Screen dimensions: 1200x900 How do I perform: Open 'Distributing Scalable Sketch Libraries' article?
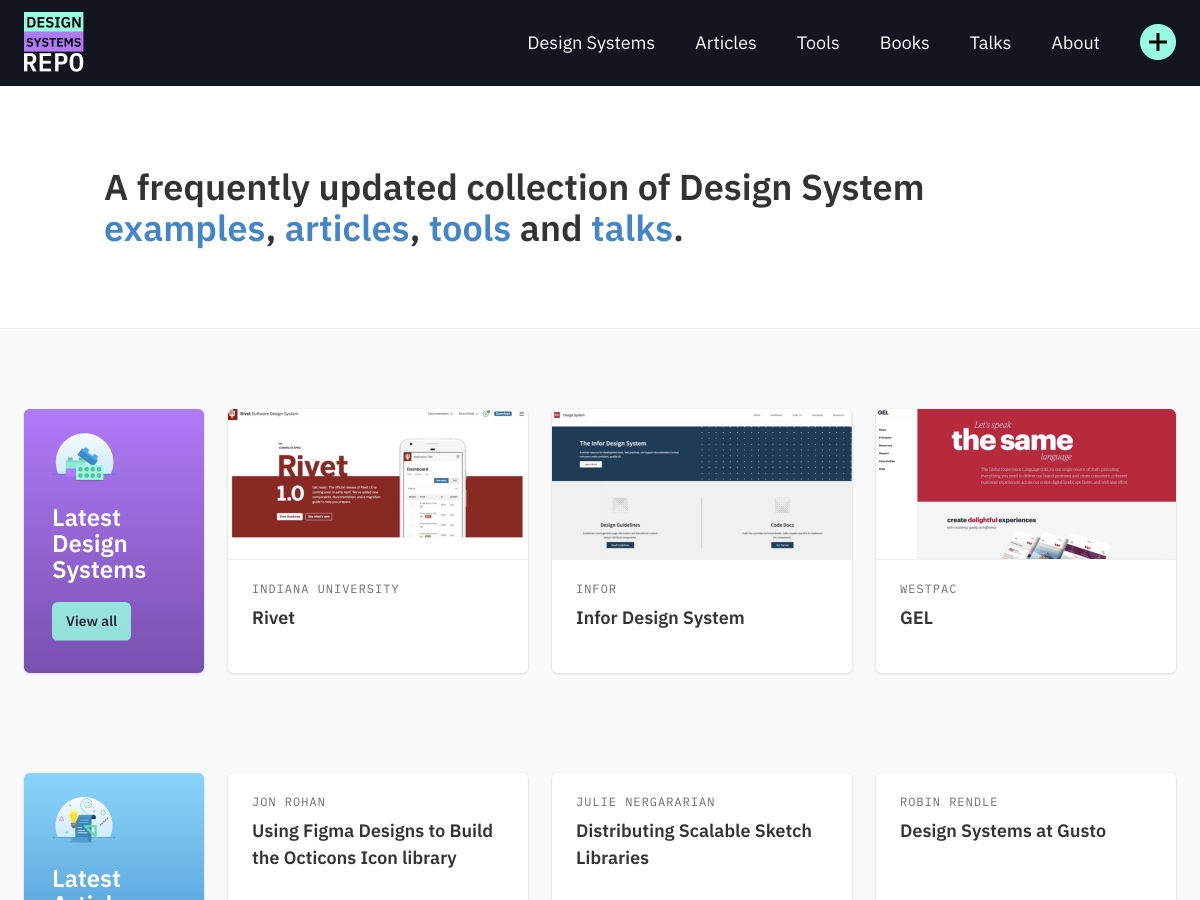tap(694, 844)
